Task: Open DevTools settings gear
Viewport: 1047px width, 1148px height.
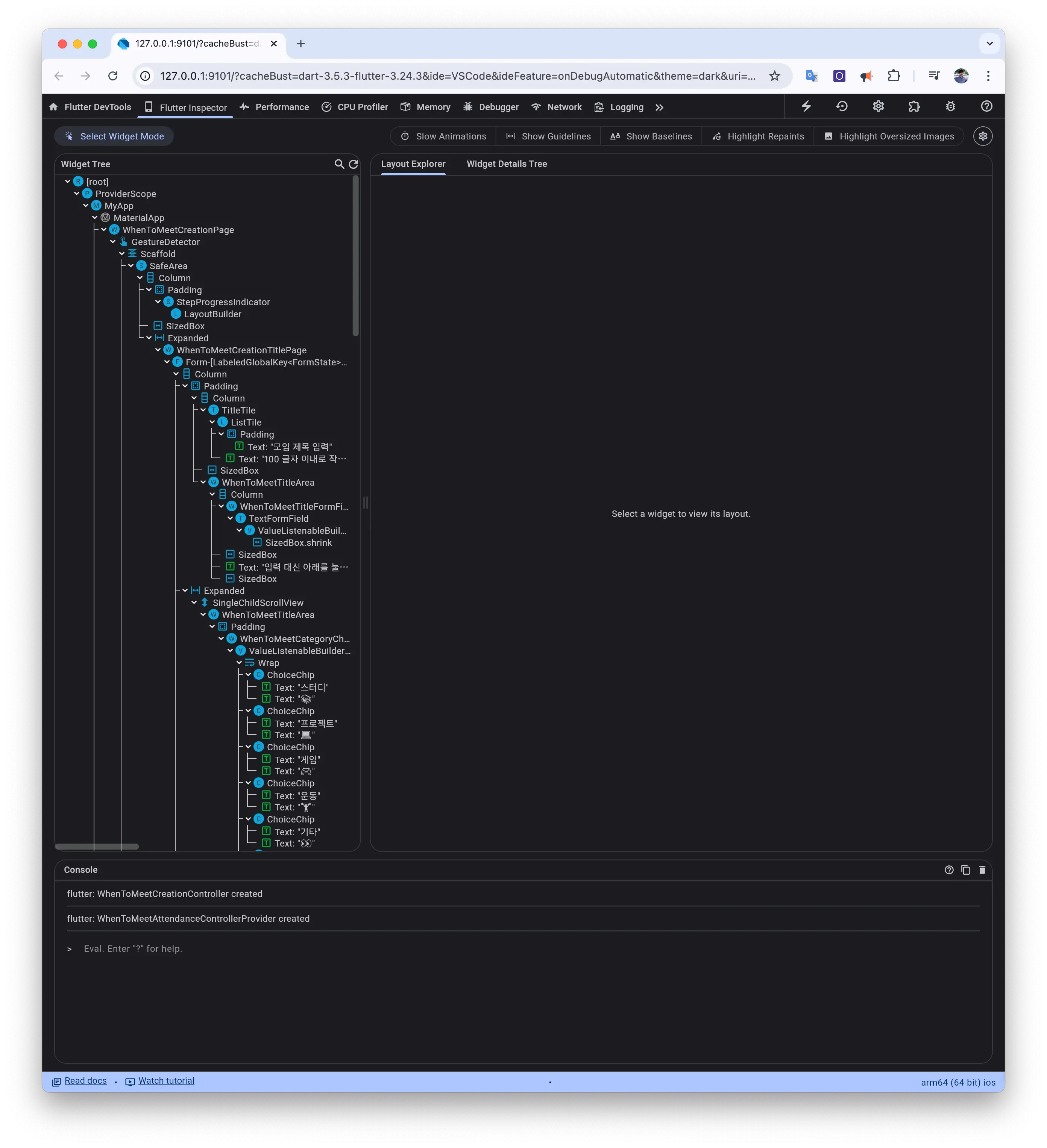Action: [x=879, y=106]
